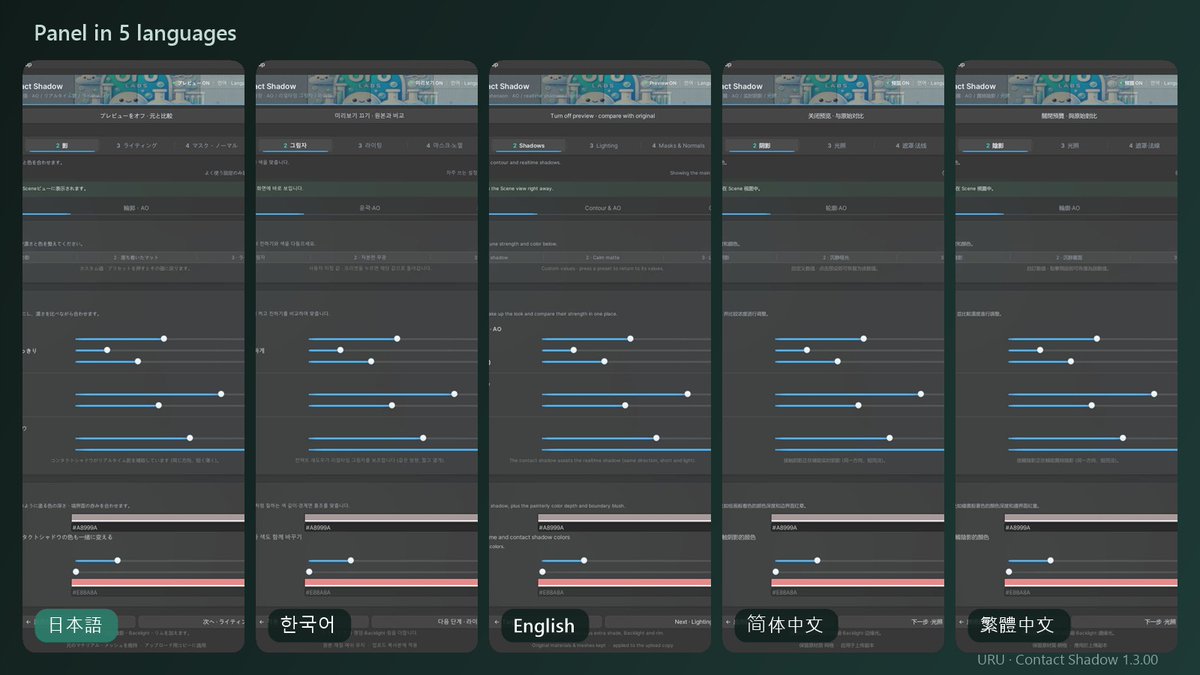Screen dimensions: 1200x675
Task: Click the 미리보기 끄기 · 원본과 비교 button
Action: [367, 116]
